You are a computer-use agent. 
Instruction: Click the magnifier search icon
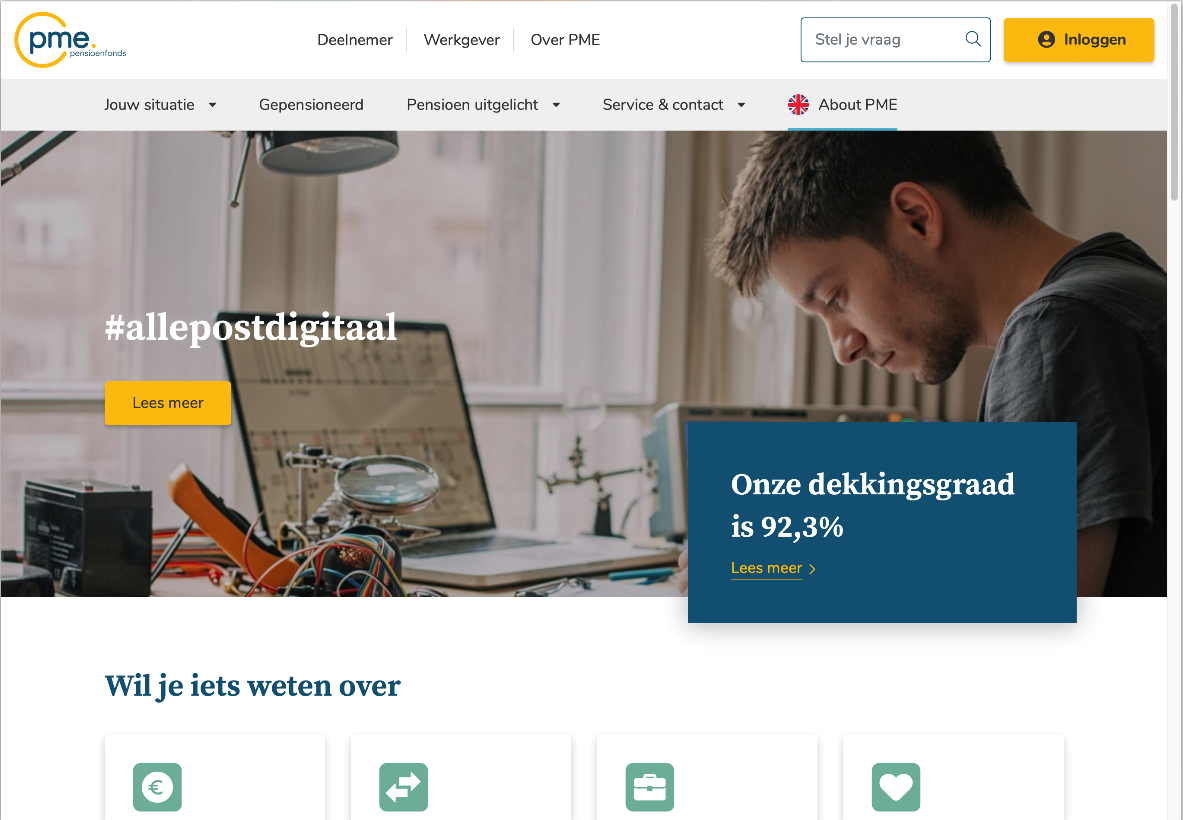click(x=973, y=39)
